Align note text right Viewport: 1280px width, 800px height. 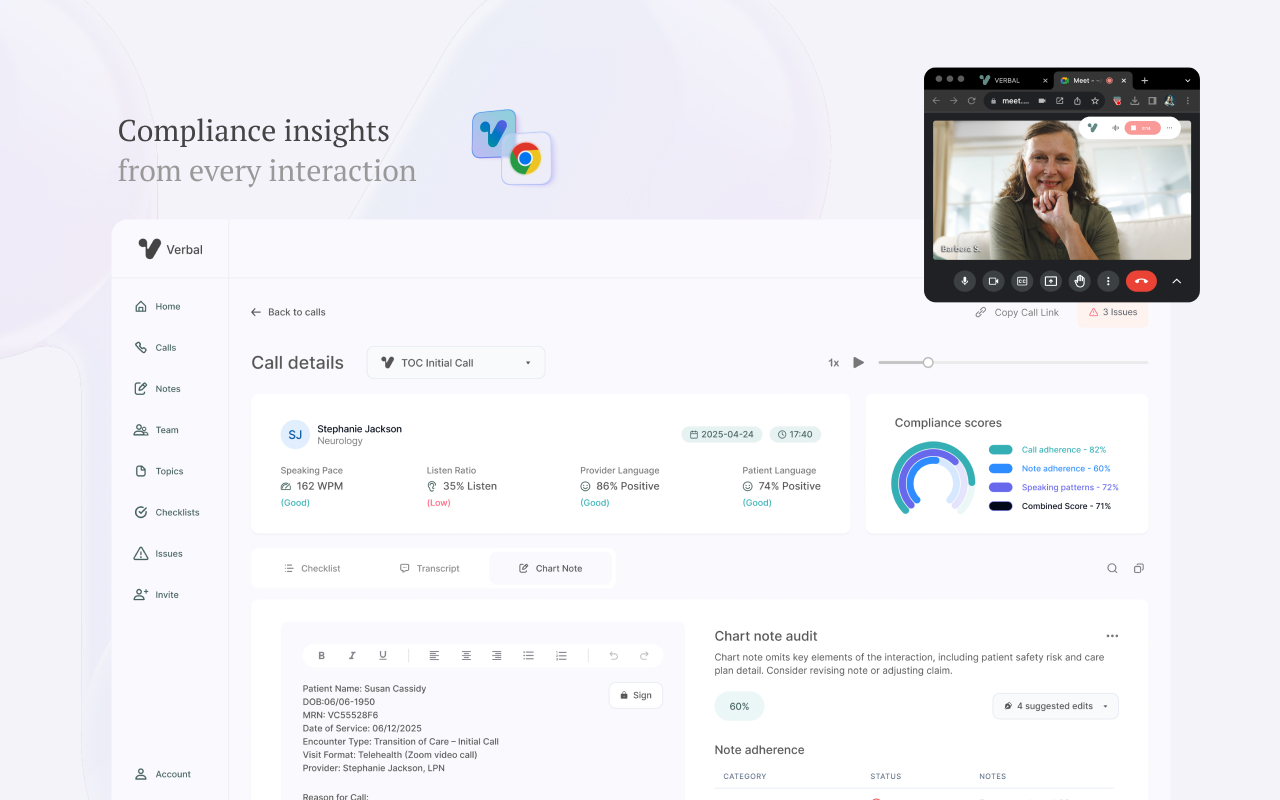click(497, 656)
